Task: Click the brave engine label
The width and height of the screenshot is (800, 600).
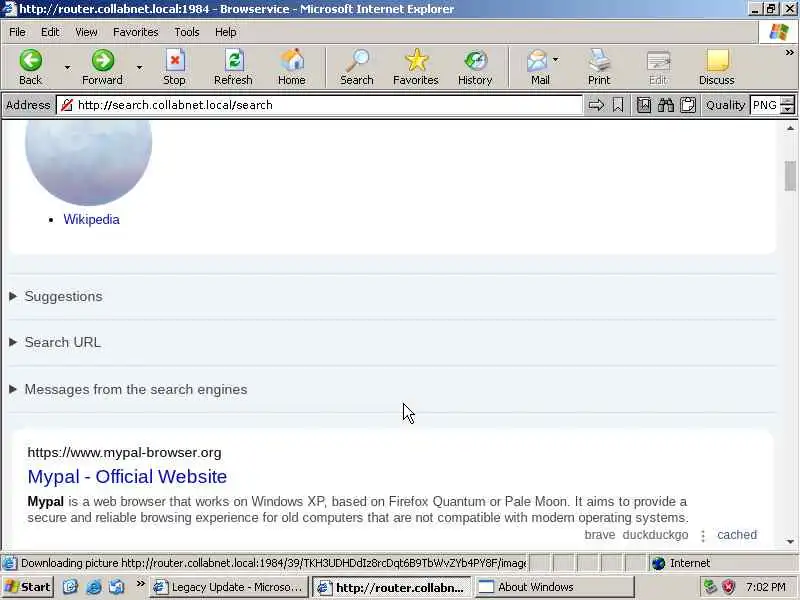Action: pyautogui.click(x=599, y=535)
